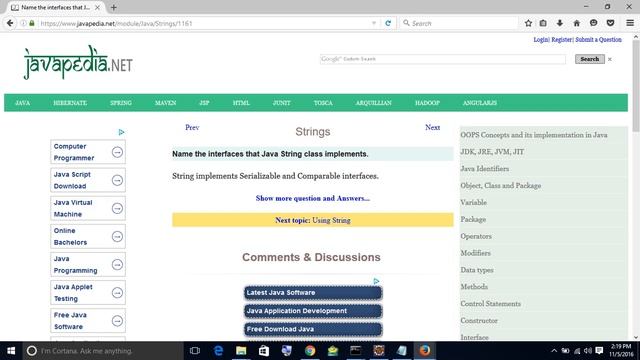
Task: Go to the Prev question
Action: pyautogui.click(x=192, y=127)
